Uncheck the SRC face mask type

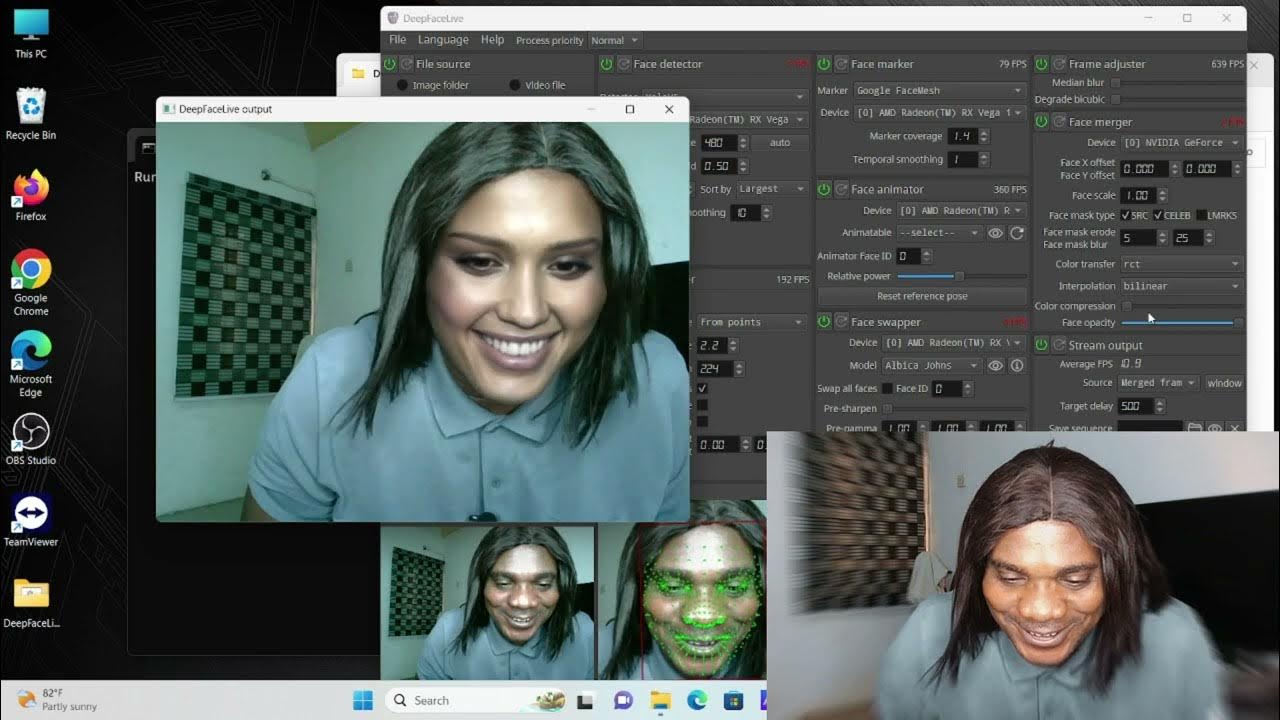tap(1126, 215)
